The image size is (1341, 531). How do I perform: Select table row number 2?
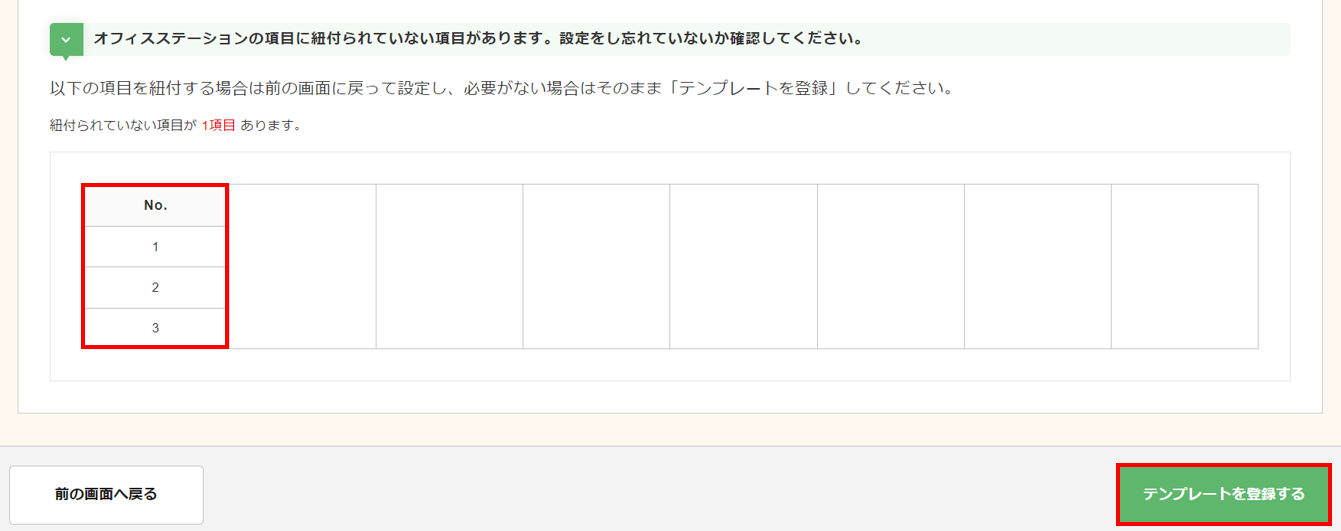tap(155, 288)
